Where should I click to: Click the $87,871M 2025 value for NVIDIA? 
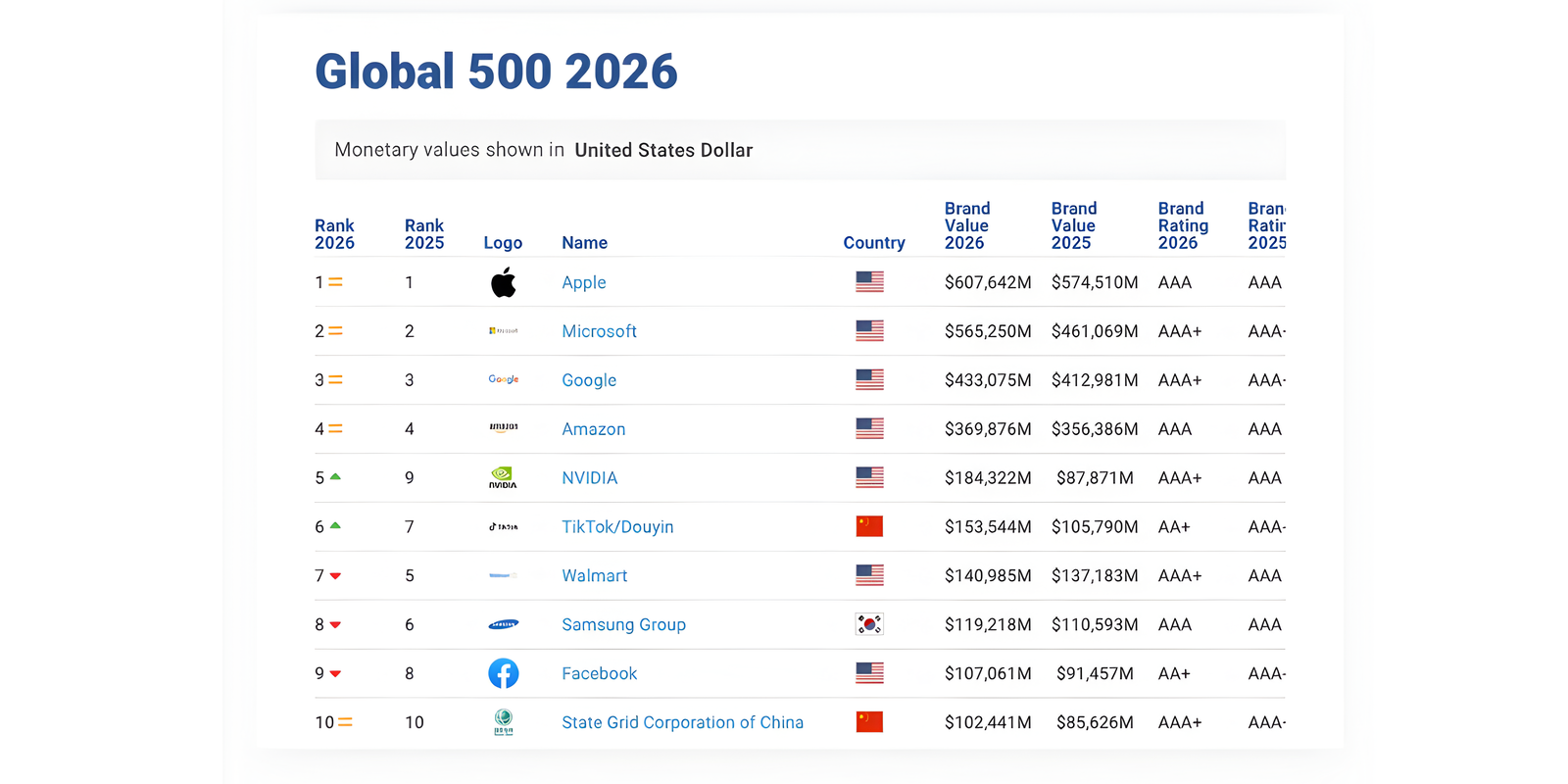click(x=1095, y=478)
